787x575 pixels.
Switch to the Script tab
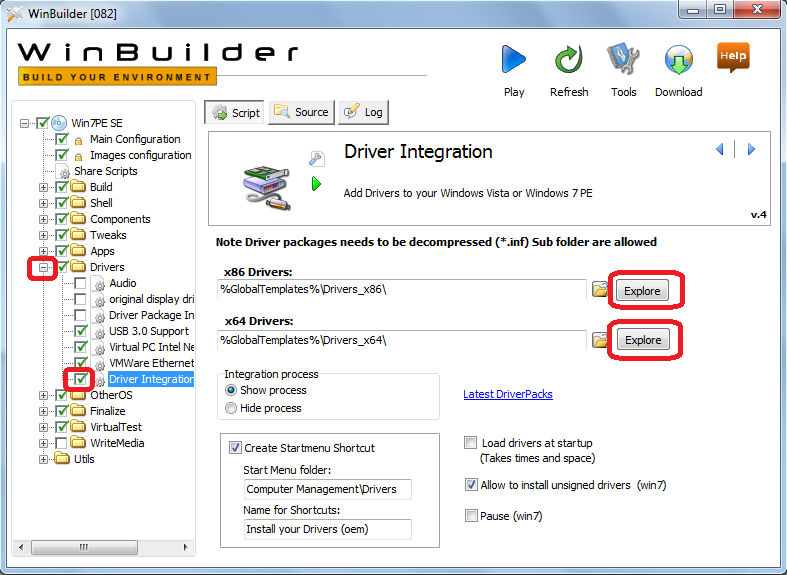tap(235, 112)
